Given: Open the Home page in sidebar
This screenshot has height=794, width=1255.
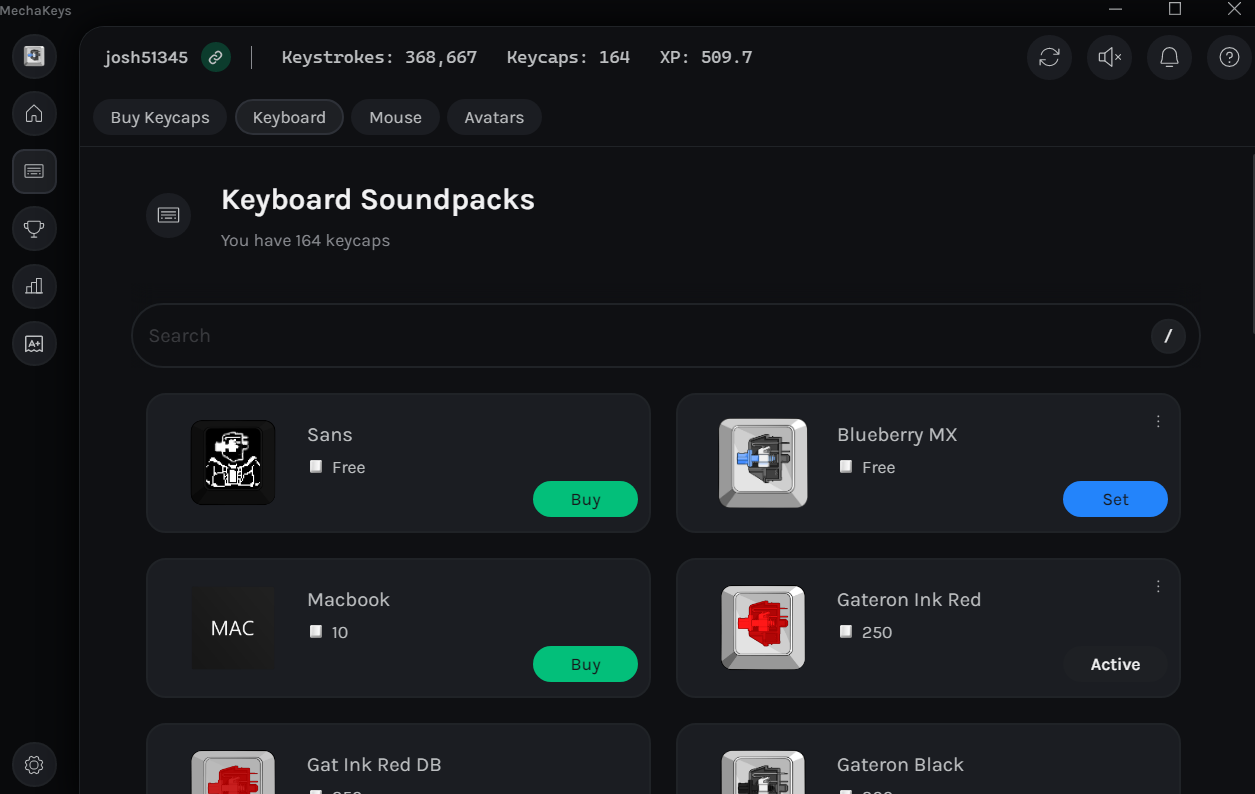Looking at the screenshot, I should 34,114.
